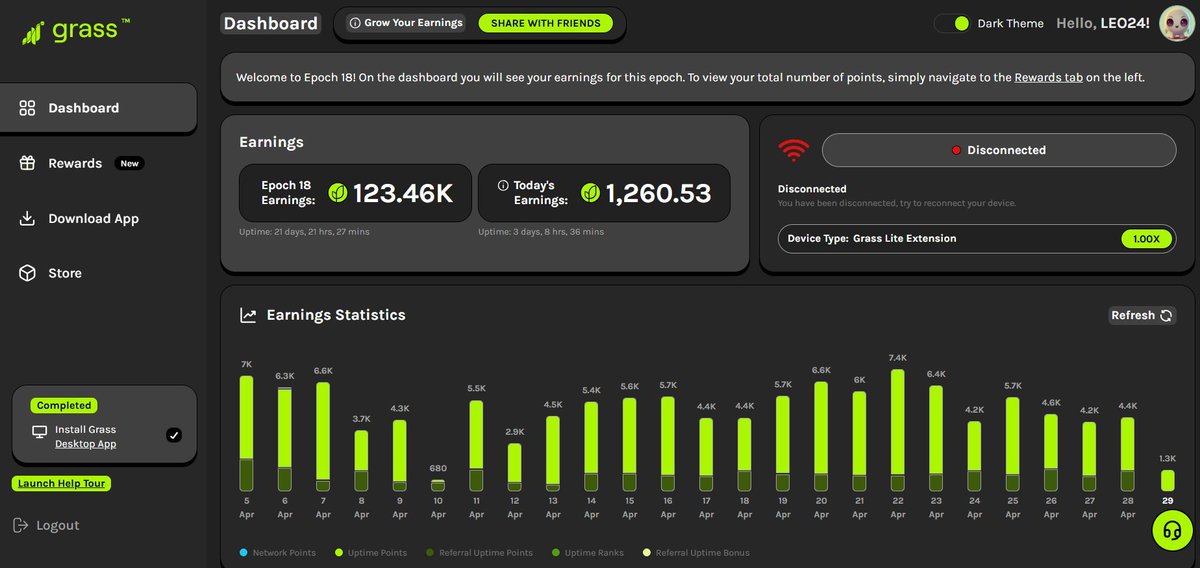Toggle the Dark Theme switch
1200x568 pixels.
coord(952,23)
